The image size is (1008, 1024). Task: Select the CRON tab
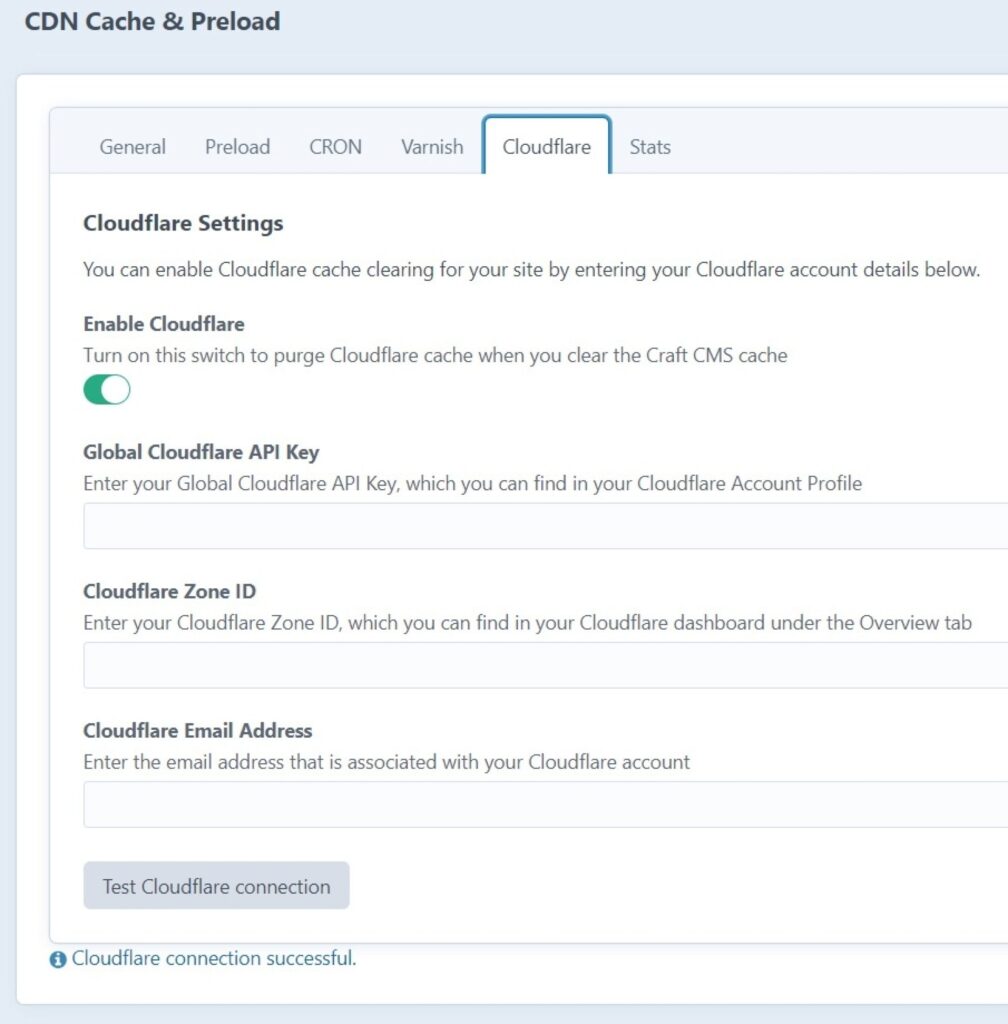point(335,146)
